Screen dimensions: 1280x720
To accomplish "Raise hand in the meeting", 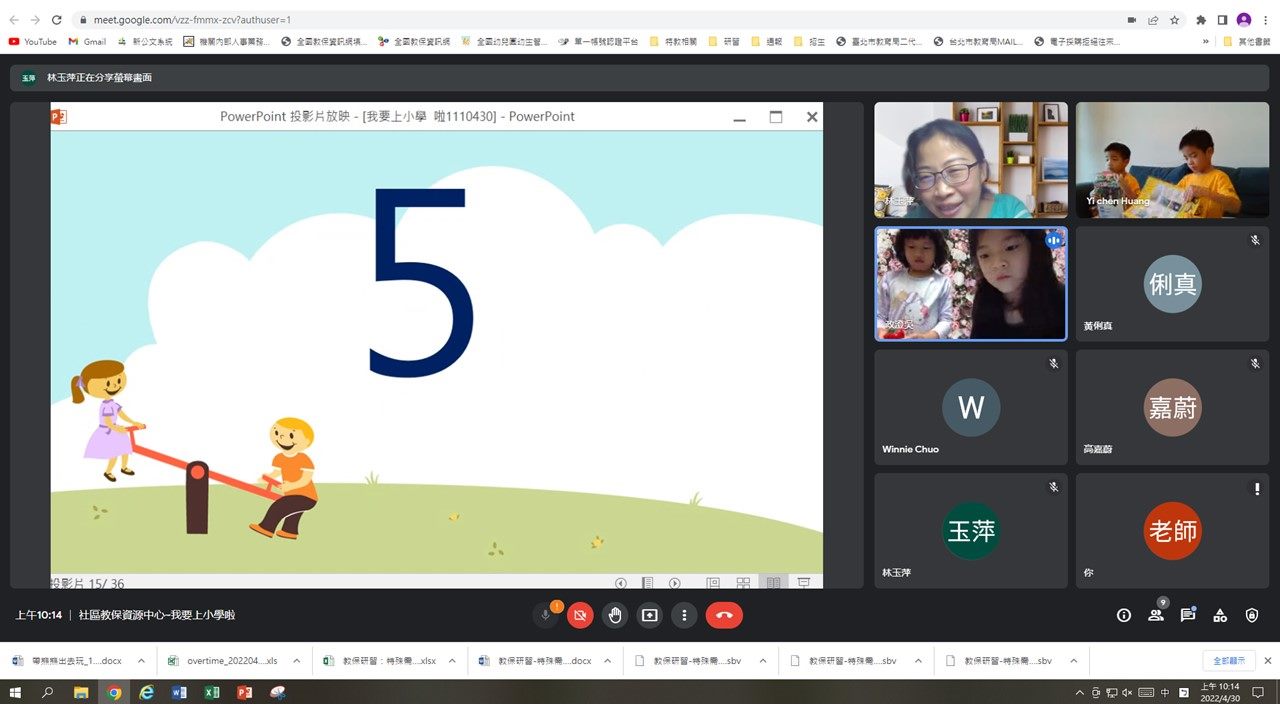I will tap(615, 616).
